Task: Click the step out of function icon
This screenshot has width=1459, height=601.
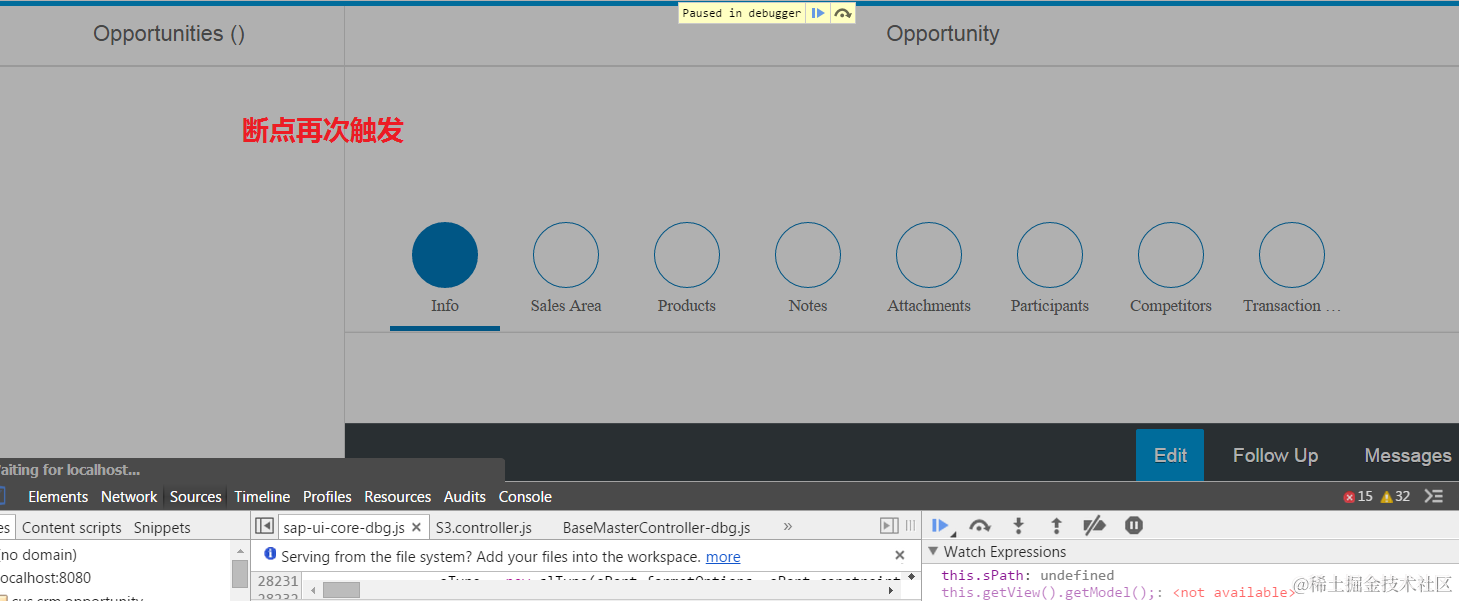Action: (x=1056, y=526)
